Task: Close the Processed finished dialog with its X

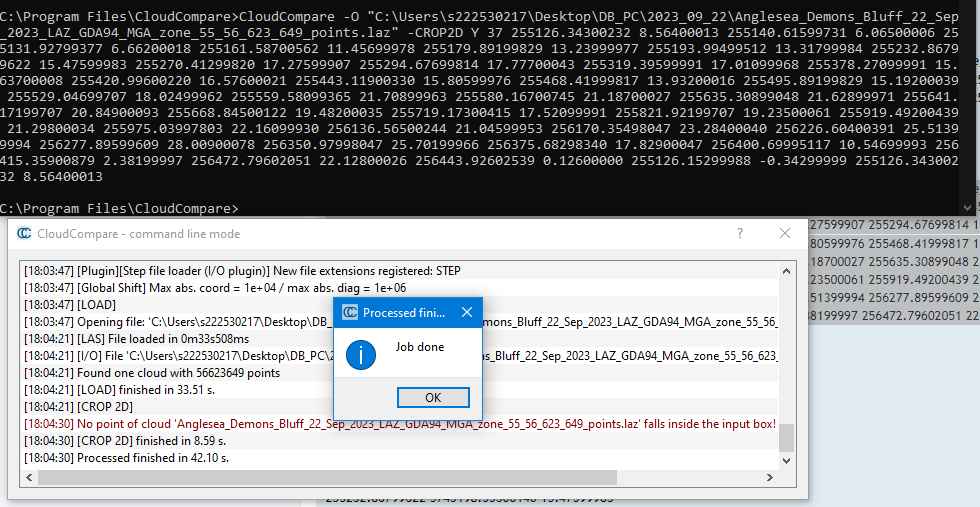Action: (467, 313)
